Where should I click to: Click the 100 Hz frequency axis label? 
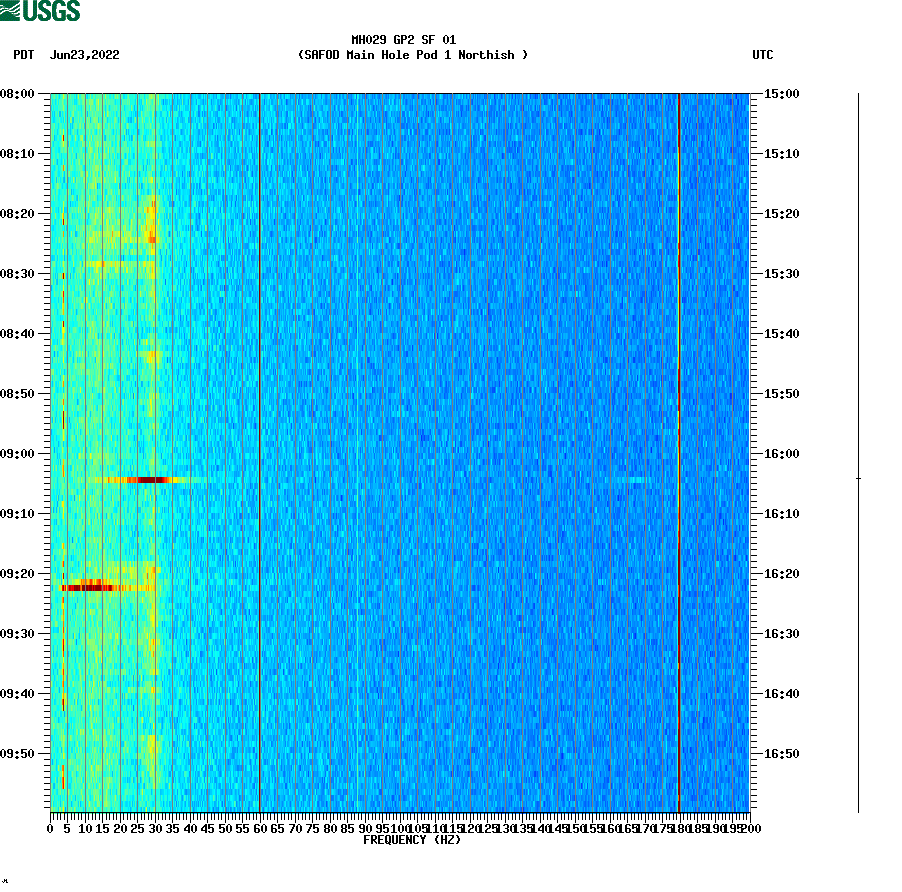tap(398, 828)
